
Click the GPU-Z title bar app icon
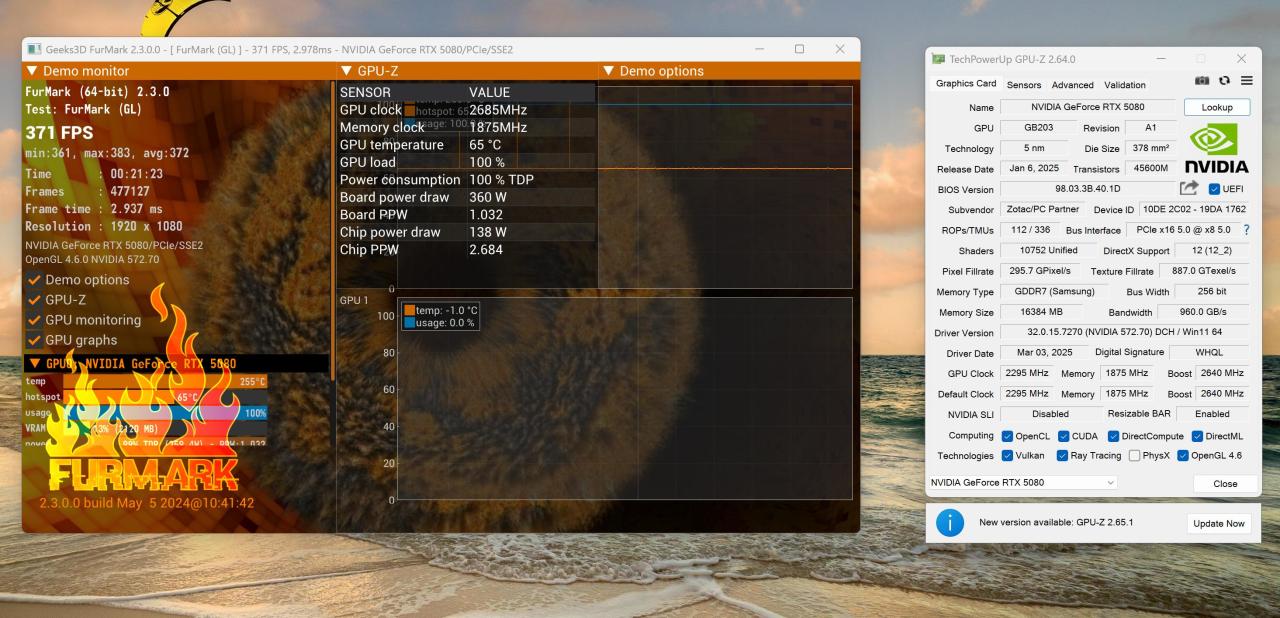pos(938,59)
